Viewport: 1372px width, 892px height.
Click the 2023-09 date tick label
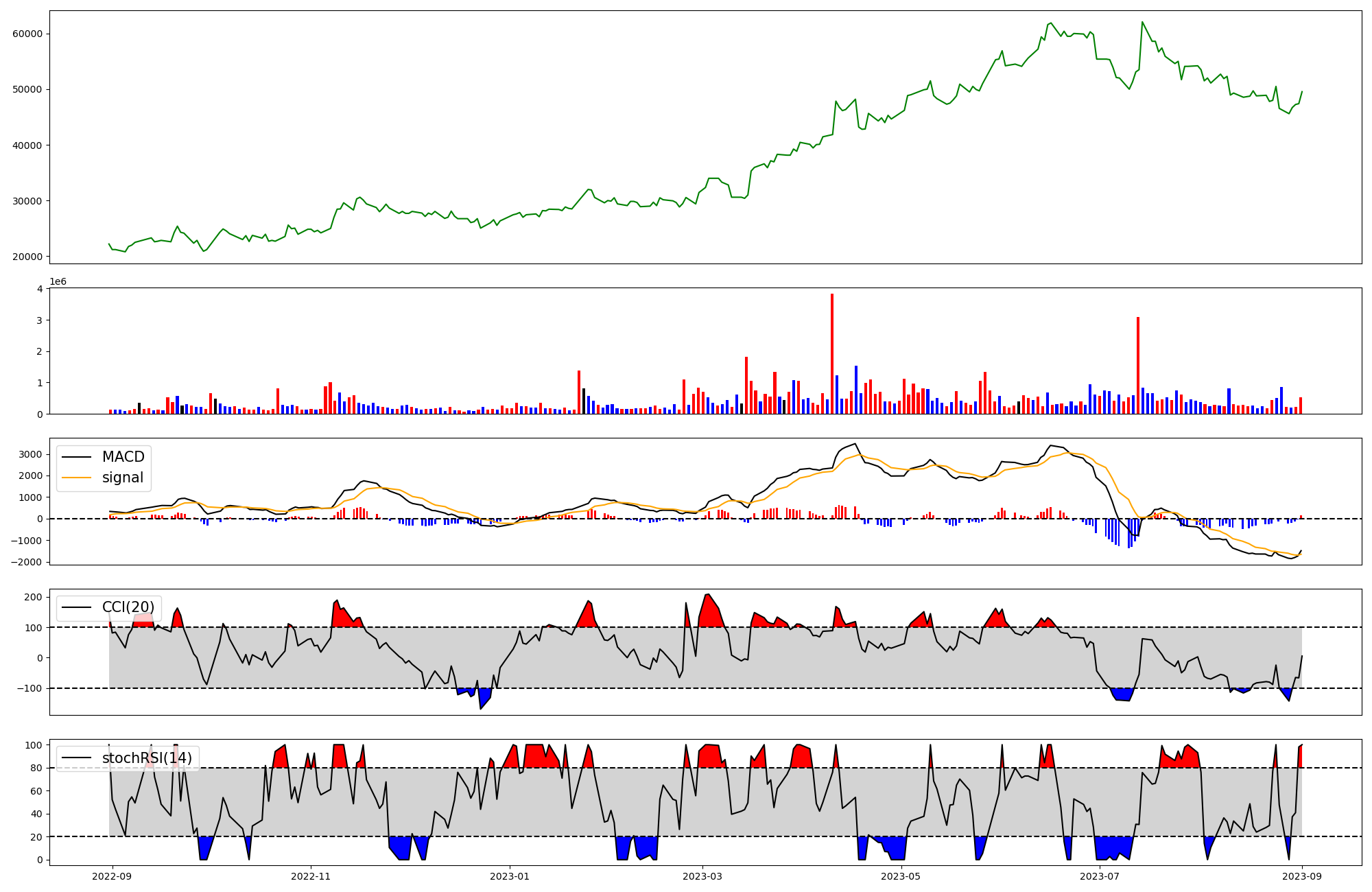[1302, 876]
